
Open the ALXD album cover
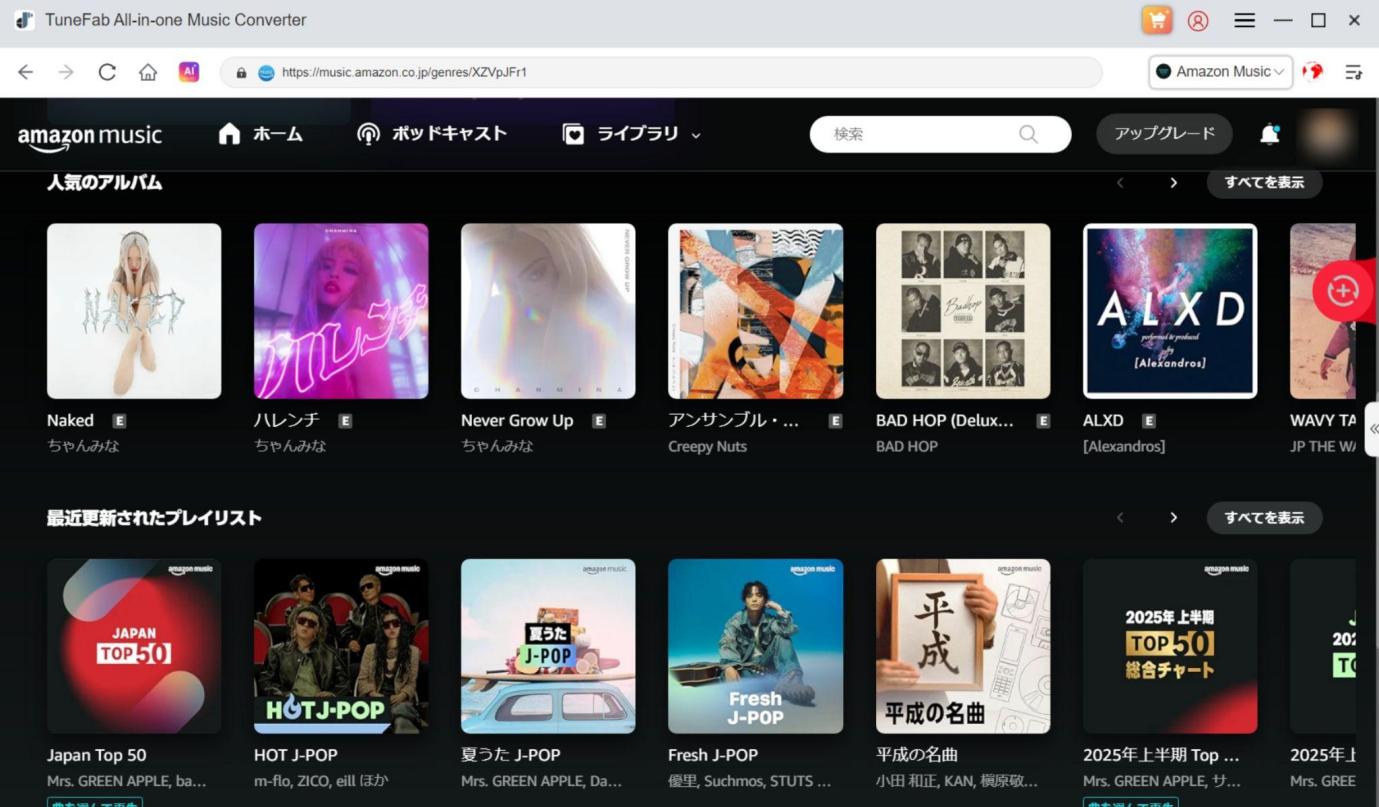point(1170,311)
